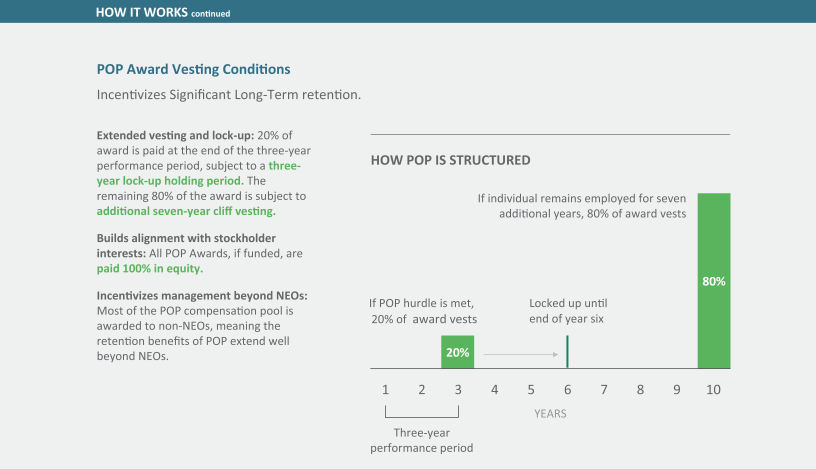Click the green 20% vesting bar
The image size is (816, 469).
click(x=457, y=352)
